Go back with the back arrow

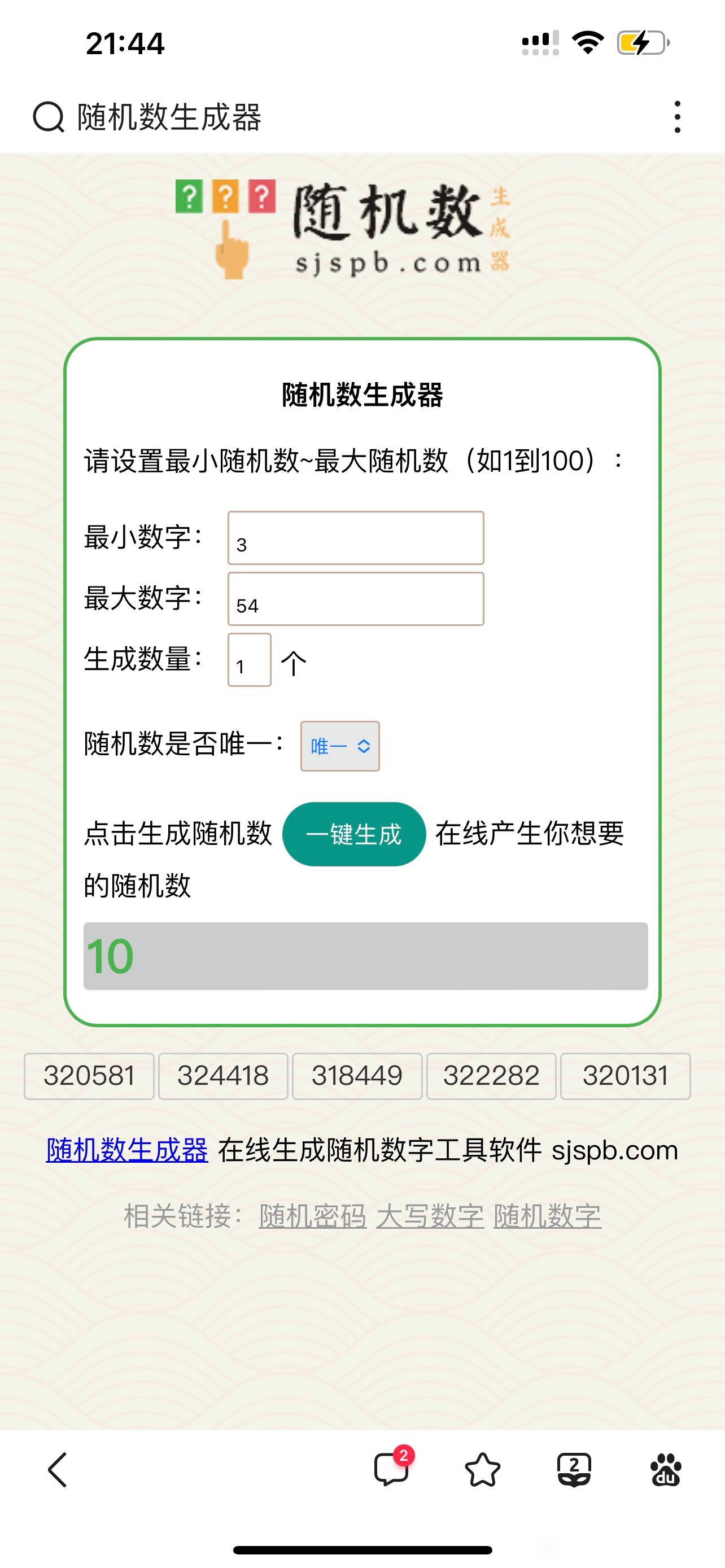coord(58,1470)
